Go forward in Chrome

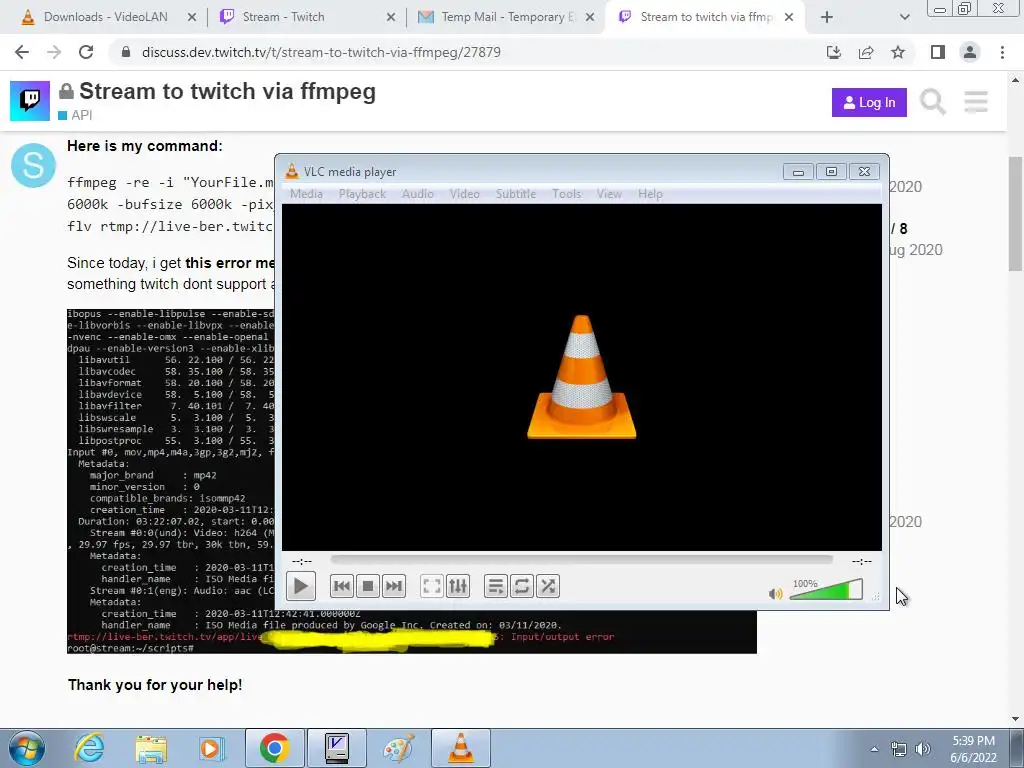54,52
